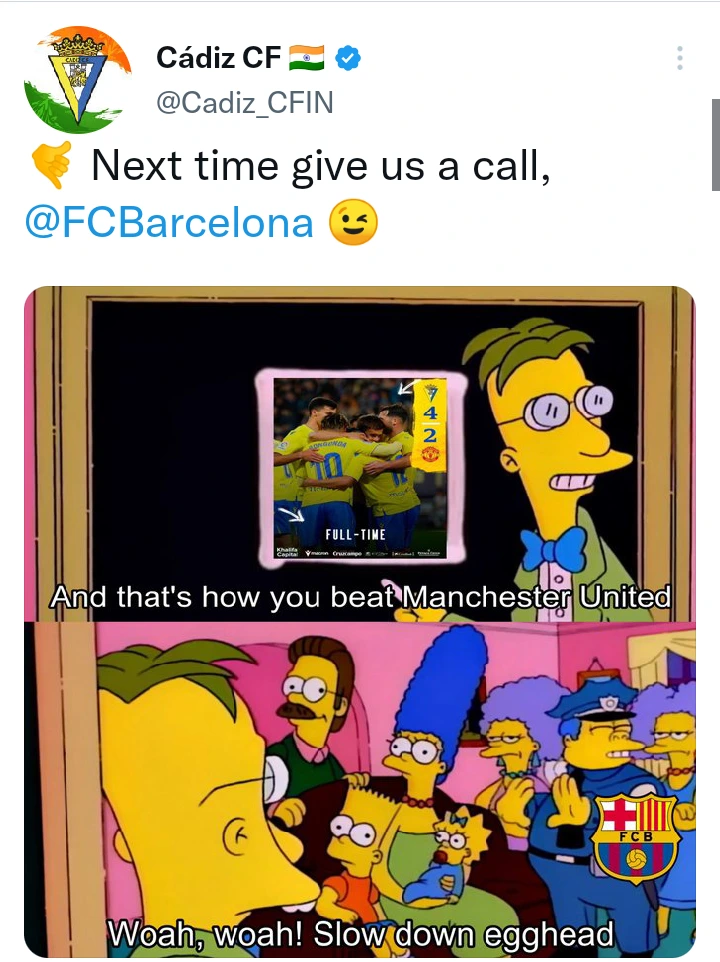Open the top Professor Frink meme panel
This screenshot has width=720, height=962.
(360, 454)
